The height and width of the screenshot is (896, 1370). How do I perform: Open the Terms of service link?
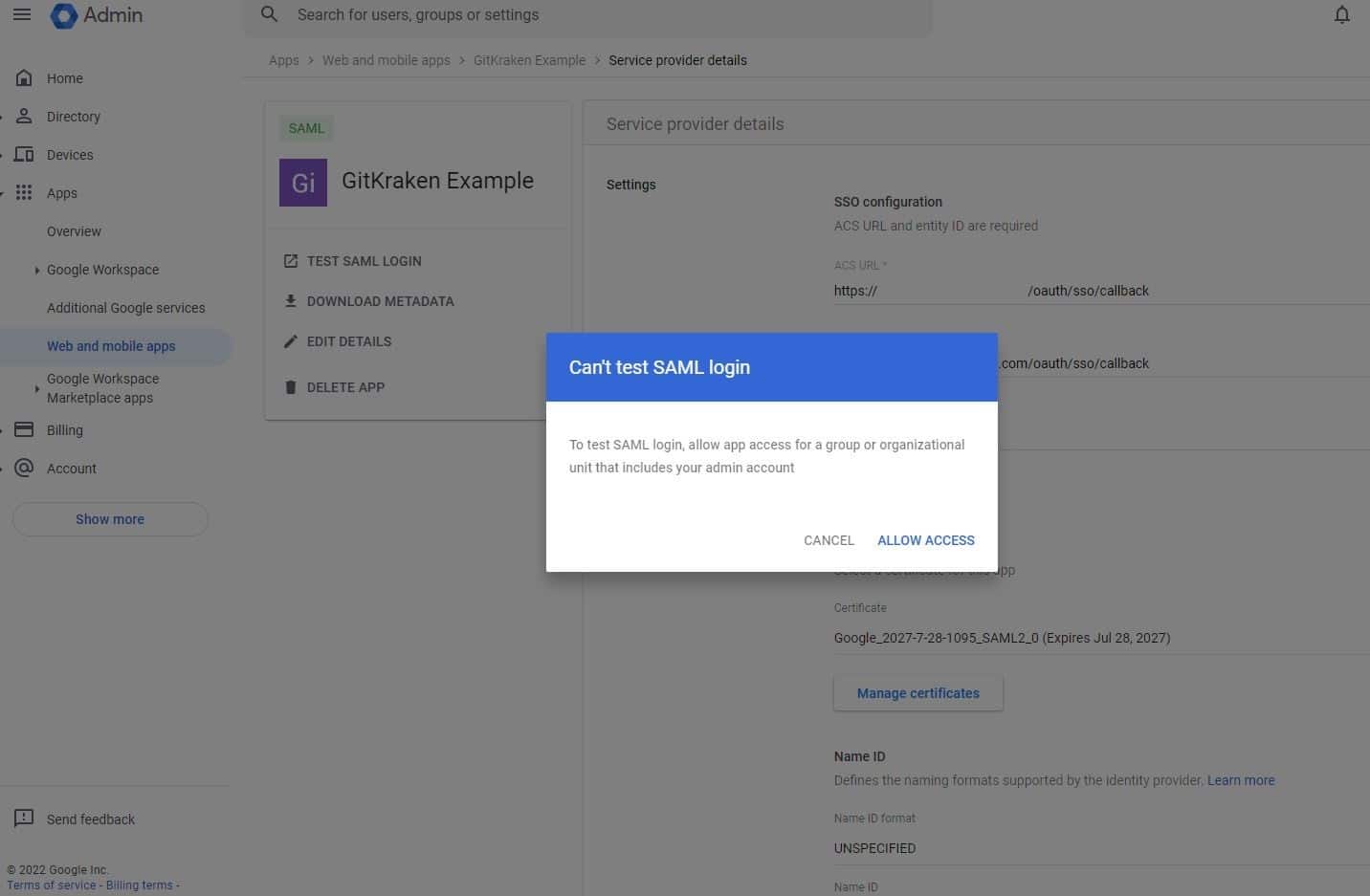click(52, 885)
